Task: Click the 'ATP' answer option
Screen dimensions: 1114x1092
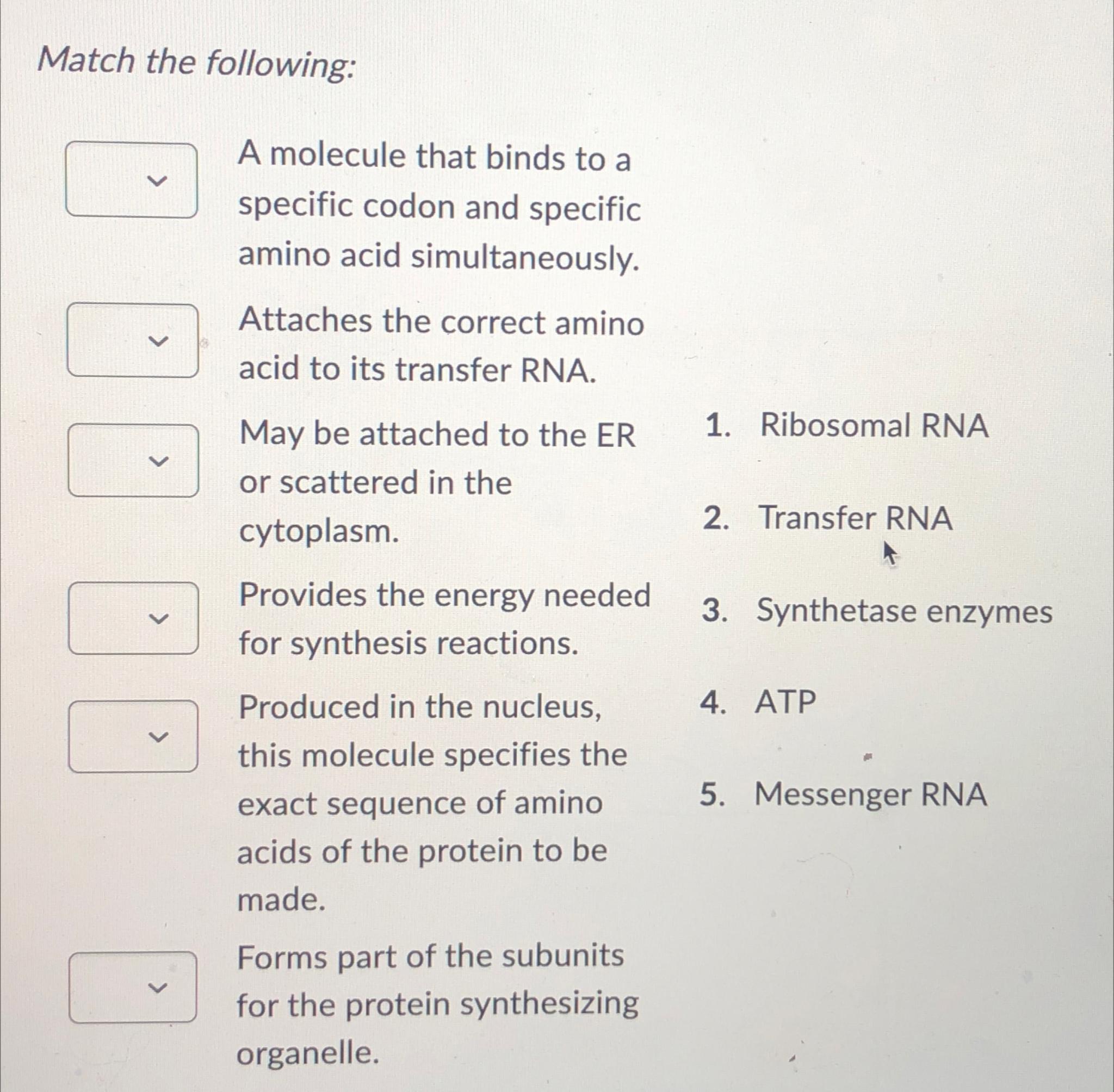Action: point(785,702)
